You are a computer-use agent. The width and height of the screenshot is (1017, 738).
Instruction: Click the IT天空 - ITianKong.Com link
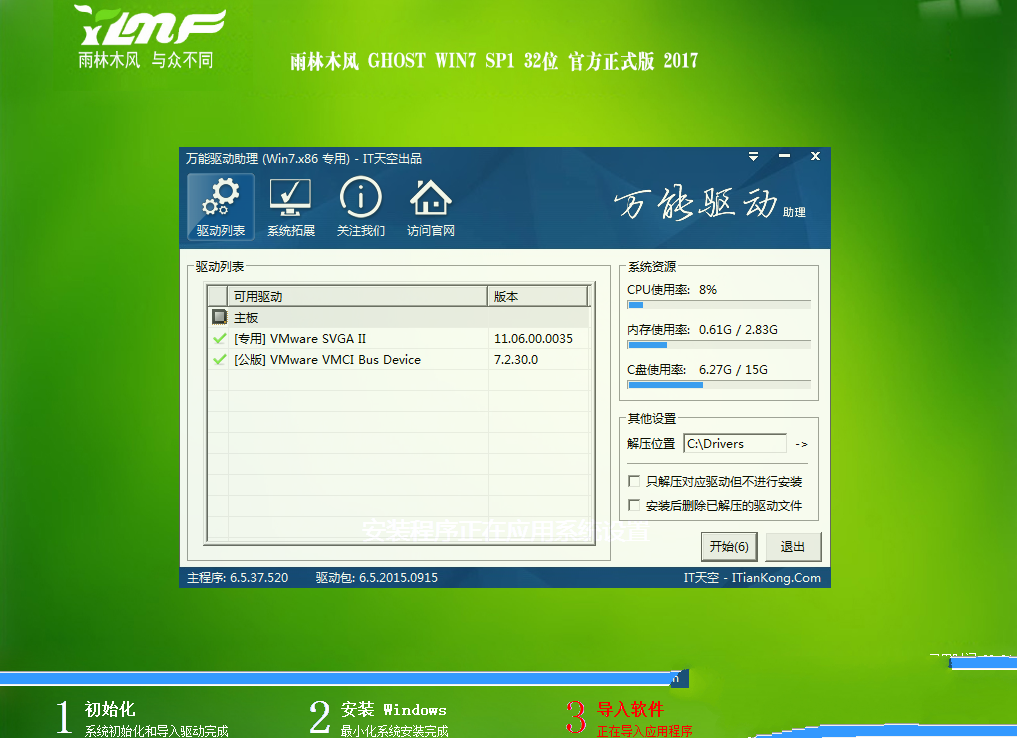point(752,578)
